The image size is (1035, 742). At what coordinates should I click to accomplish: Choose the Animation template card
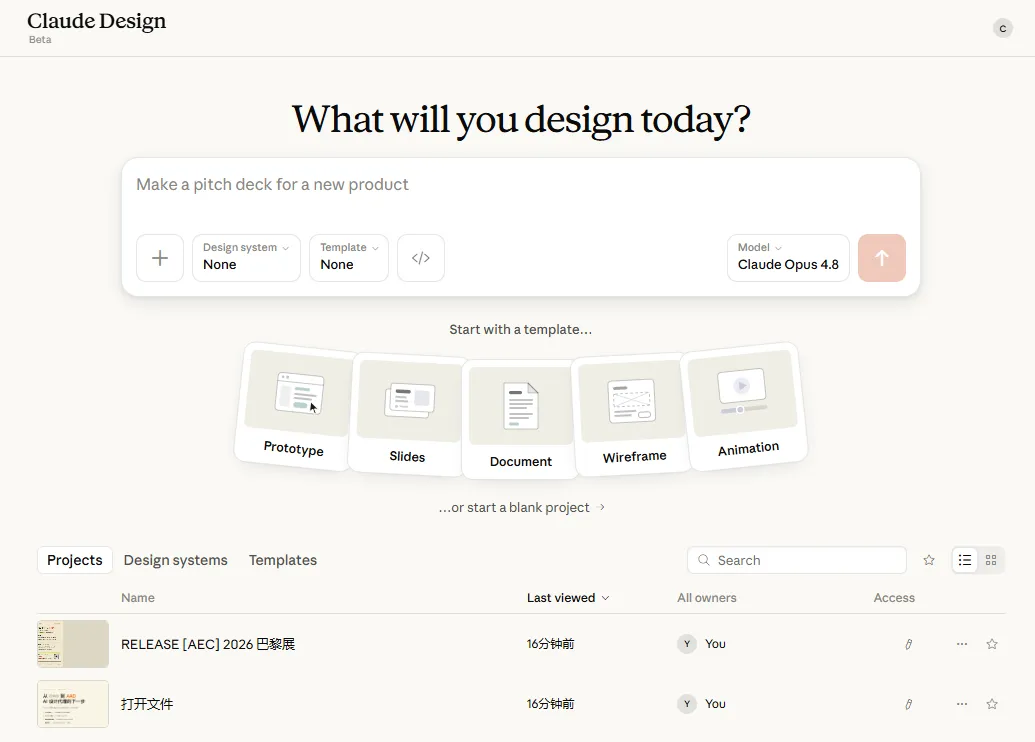pos(746,406)
